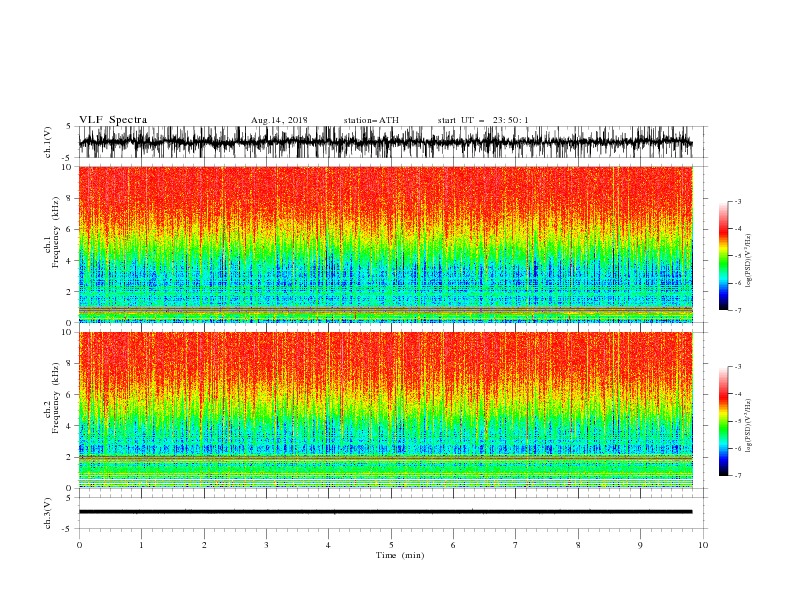
Task: Click the flat ch.3 voltage trace
Action: [385, 512]
